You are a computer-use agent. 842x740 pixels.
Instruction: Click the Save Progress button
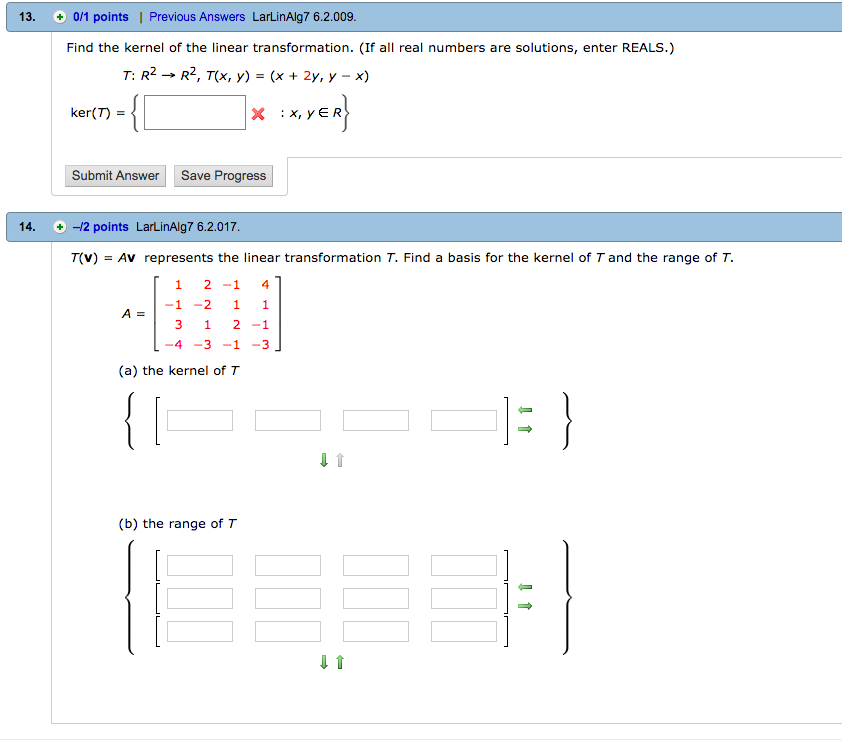pos(223,176)
